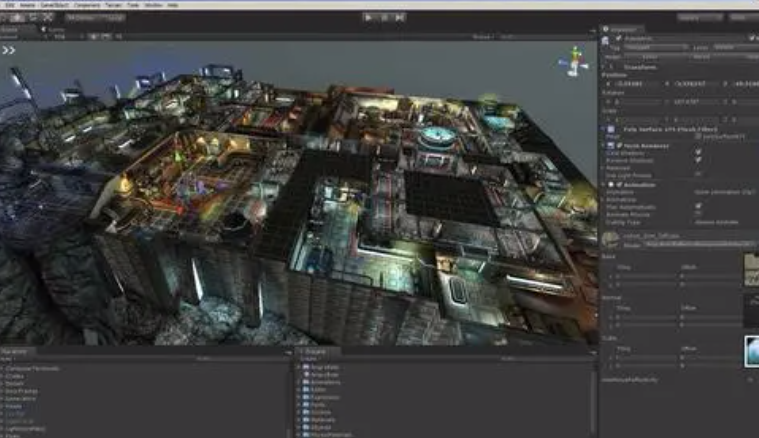Open the Layer dropdown in Inspector
759x438 pixels.
pyautogui.click(x=736, y=47)
